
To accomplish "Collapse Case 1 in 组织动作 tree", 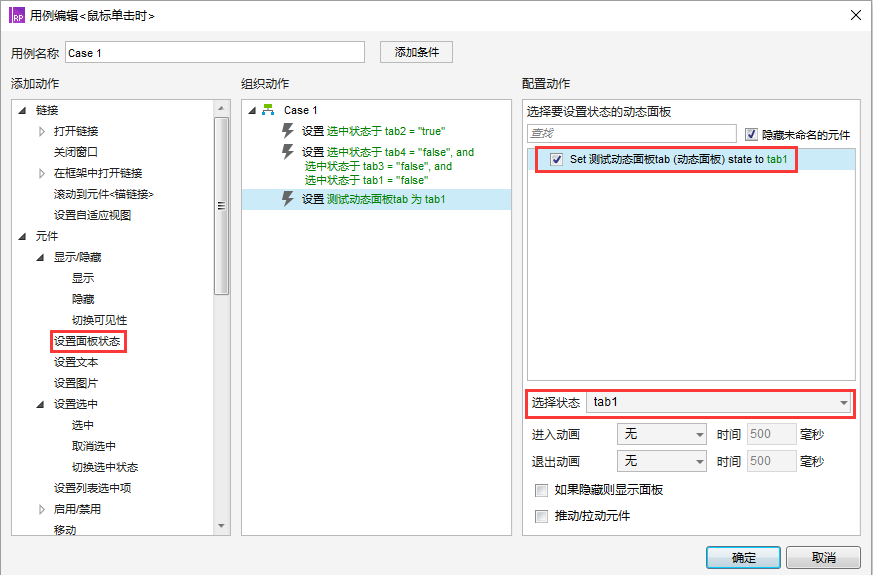I will (252, 110).
